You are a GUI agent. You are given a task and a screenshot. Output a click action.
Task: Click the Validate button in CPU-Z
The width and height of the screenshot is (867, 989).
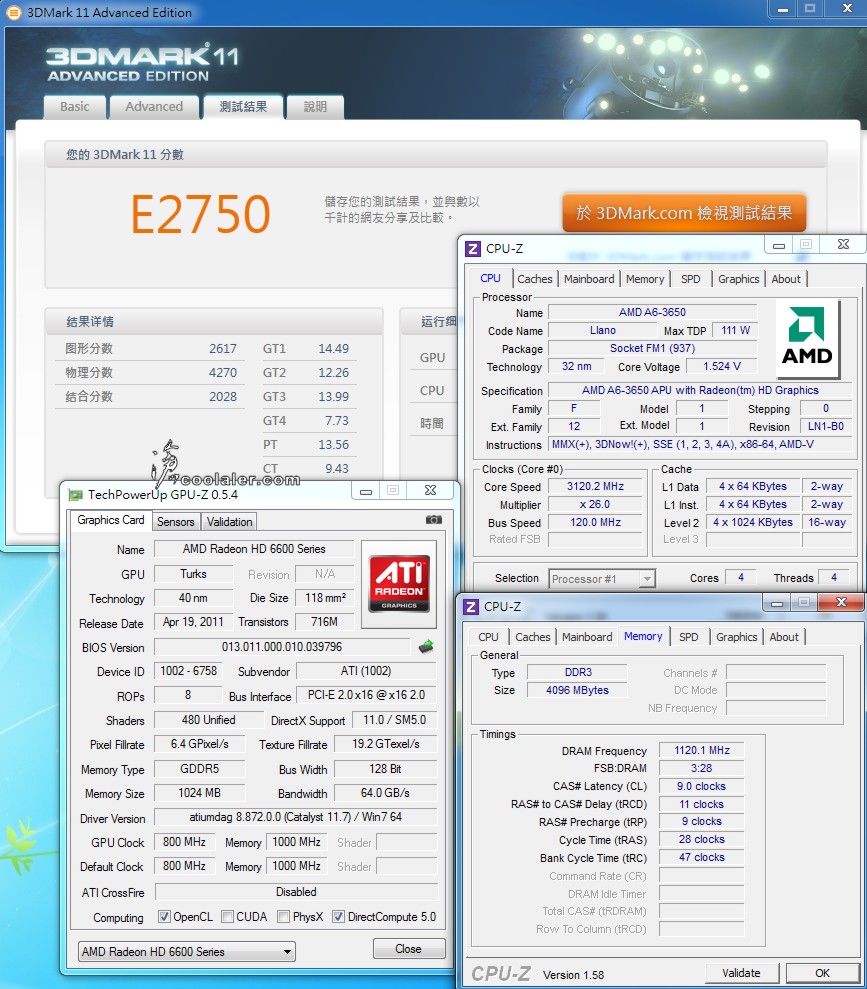click(x=742, y=973)
